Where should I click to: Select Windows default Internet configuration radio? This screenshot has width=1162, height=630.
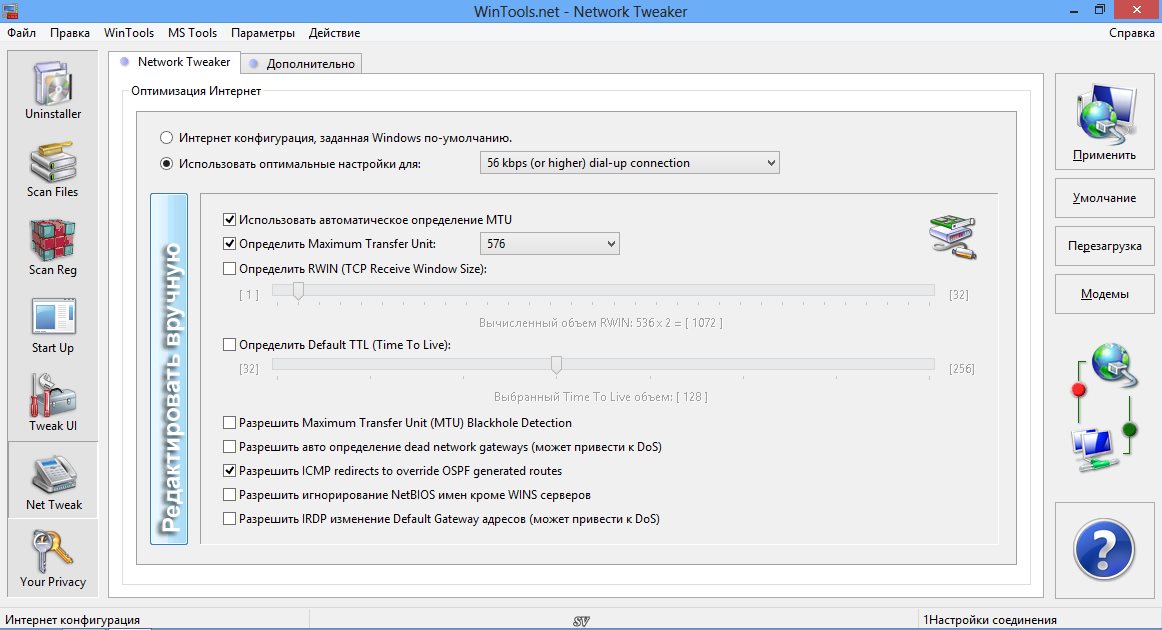tap(166, 137)
